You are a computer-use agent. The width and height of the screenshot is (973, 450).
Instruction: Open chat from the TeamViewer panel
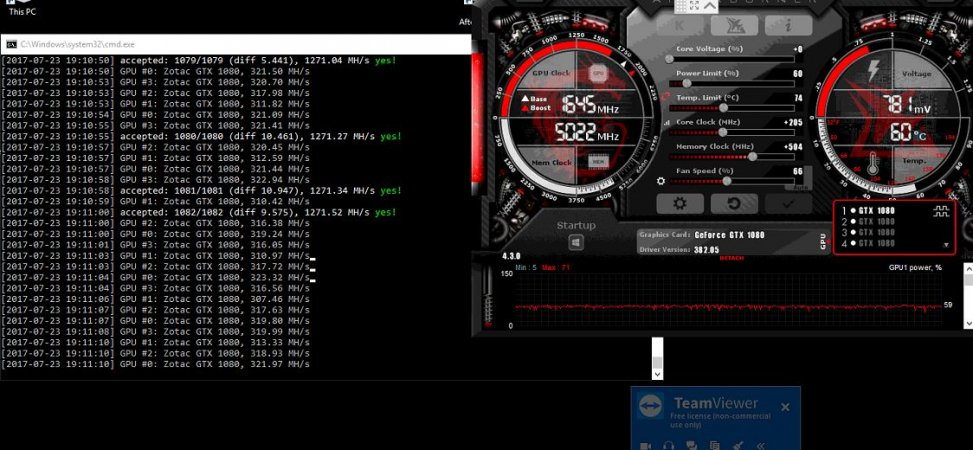[x=692, y=445]
